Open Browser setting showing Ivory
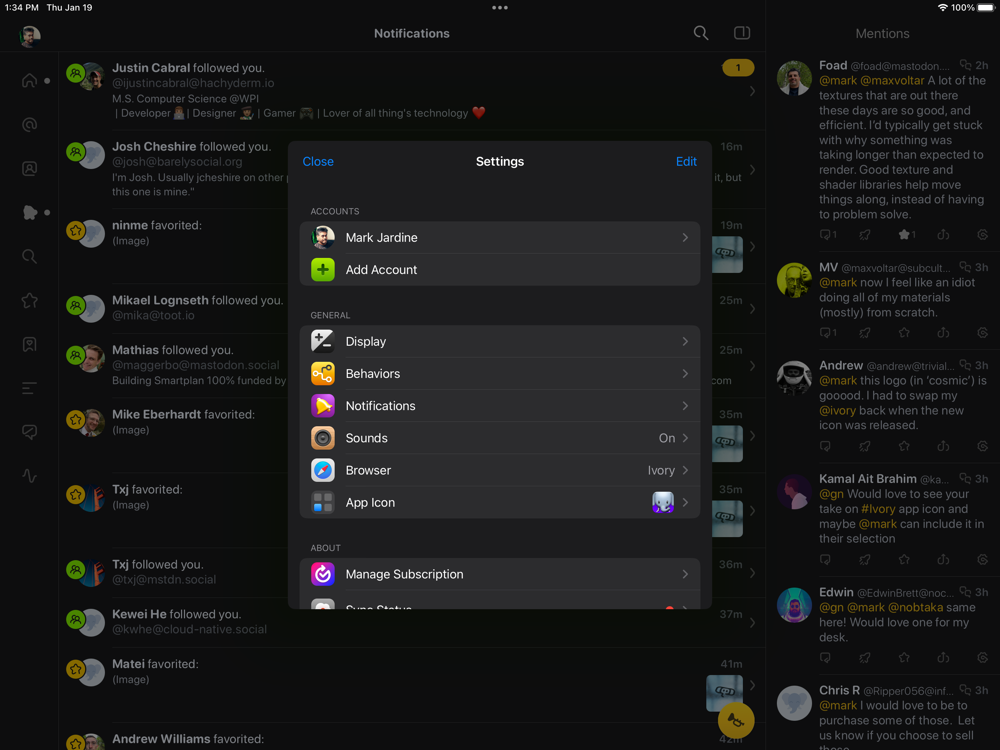1000x750 pixels. (500, 471)
